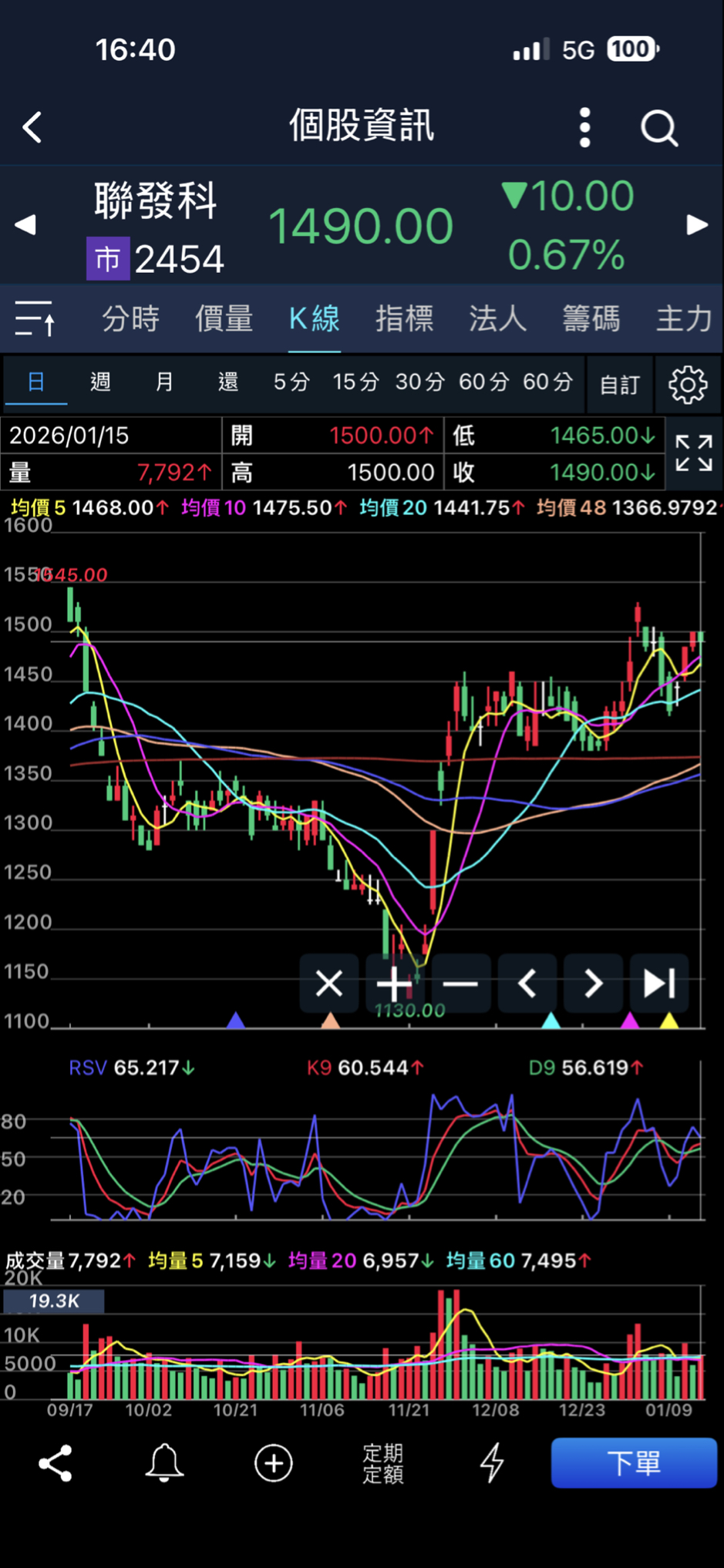Image resolution: width=724 pixels, height=1568 pixels.
Task: Tap the share icon
Action: coord(56,1463)
